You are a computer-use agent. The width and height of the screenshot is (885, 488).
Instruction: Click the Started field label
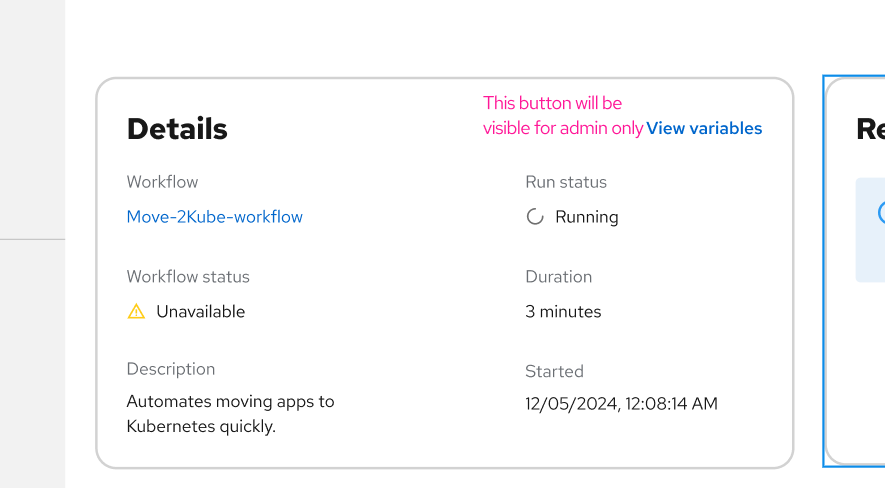click(554, 372)
